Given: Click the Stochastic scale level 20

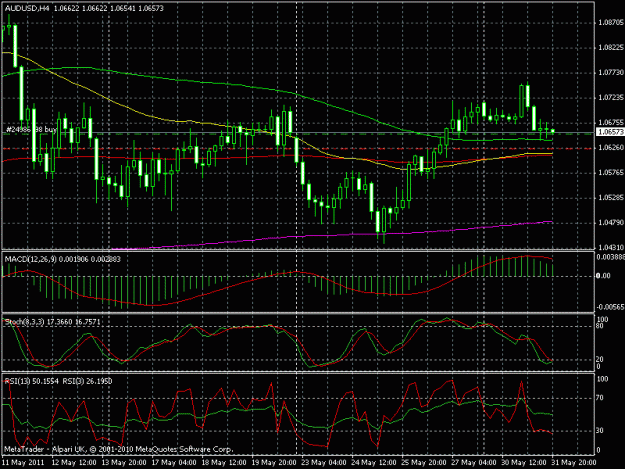Looking at the screenshot, I should [601, 359].
